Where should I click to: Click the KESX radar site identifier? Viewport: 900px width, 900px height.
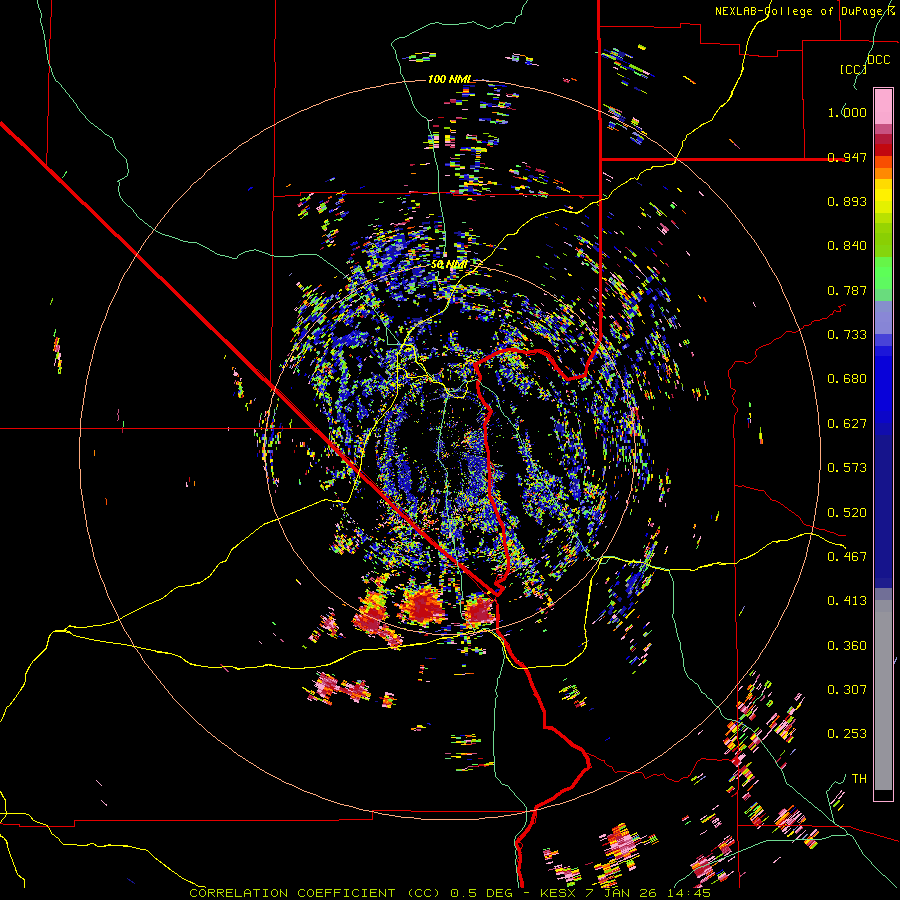pos(558,893)
